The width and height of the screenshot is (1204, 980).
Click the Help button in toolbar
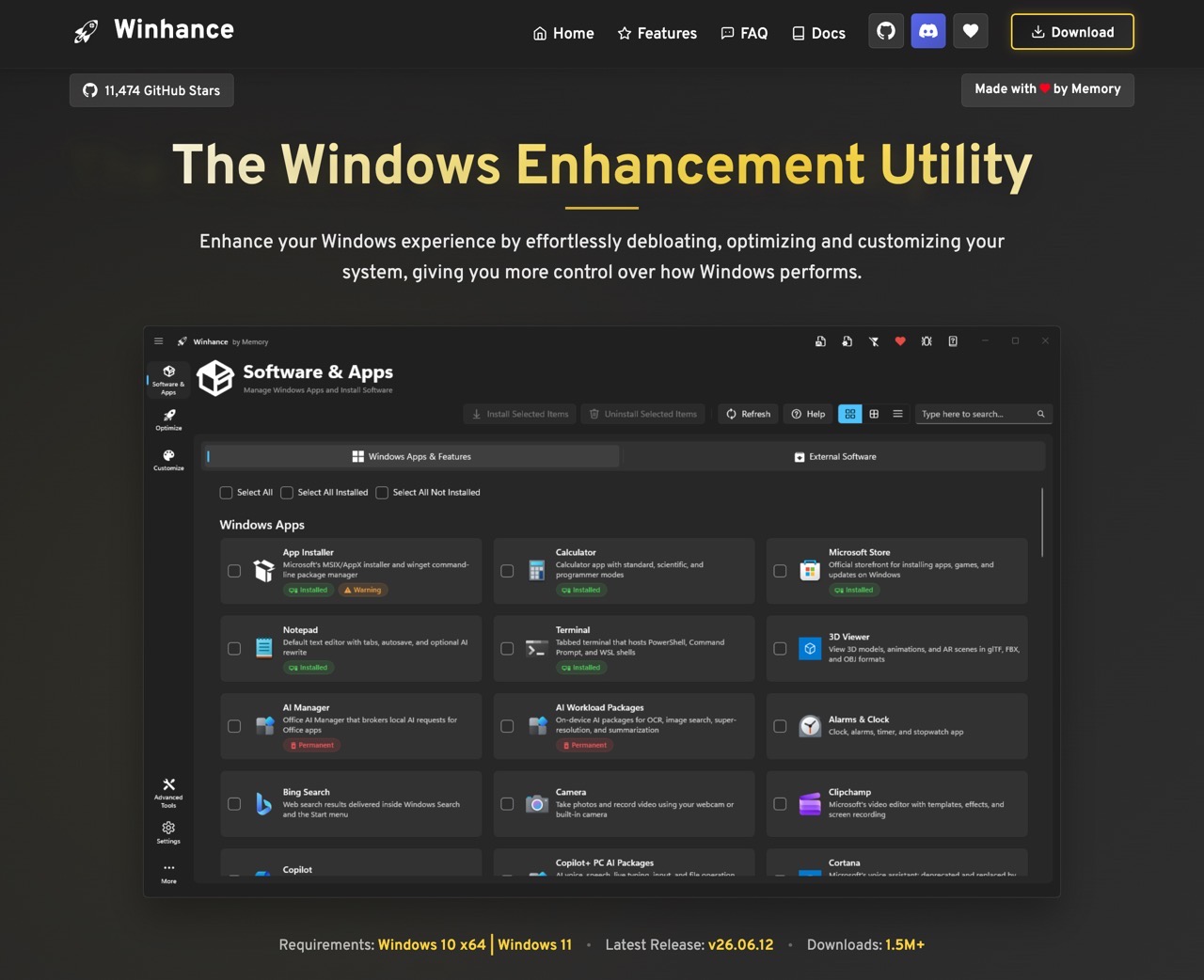coord(808,414)
